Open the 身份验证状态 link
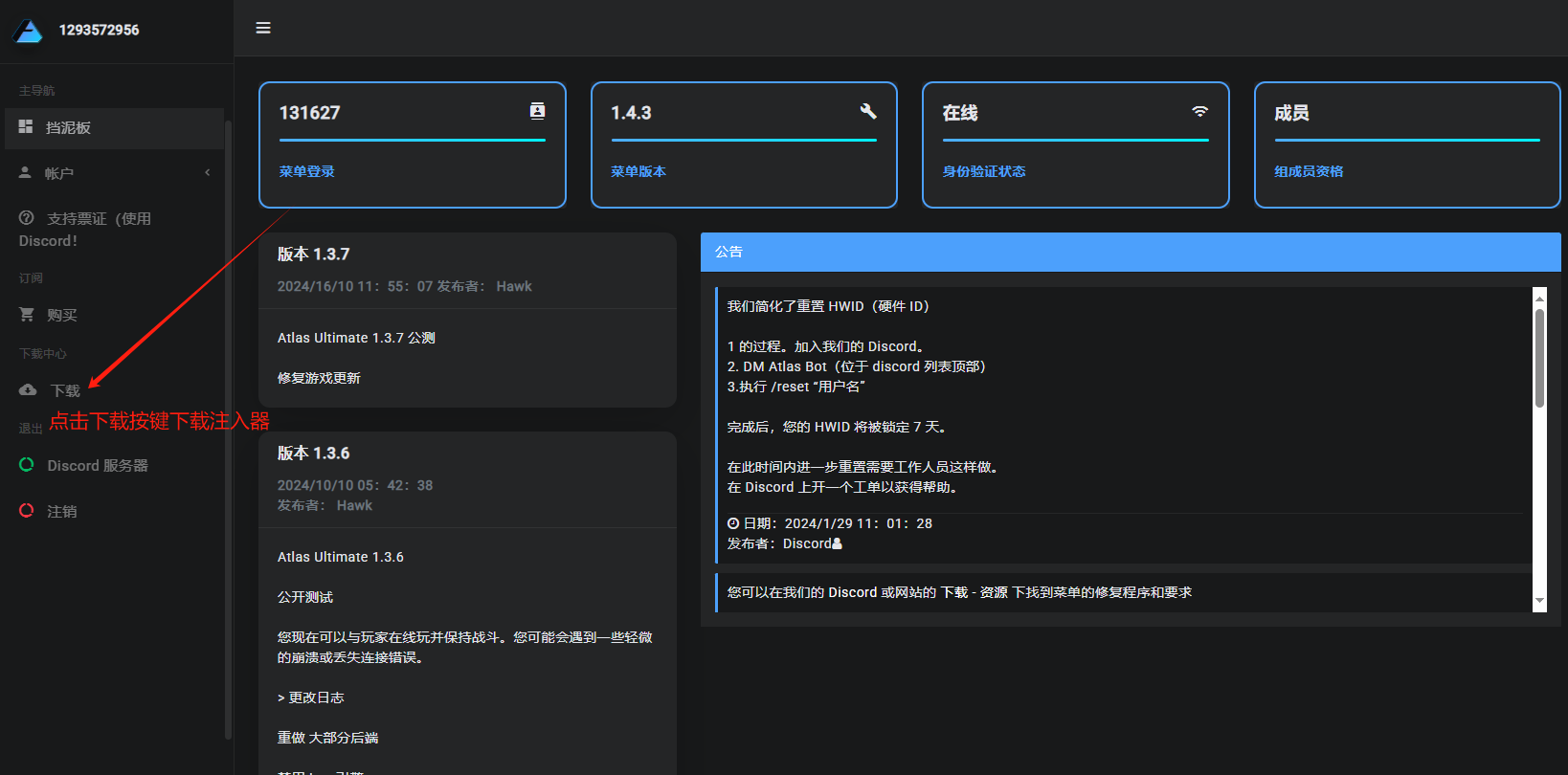This screenshot has height=775, width=1568. click(x=984, y=171)
